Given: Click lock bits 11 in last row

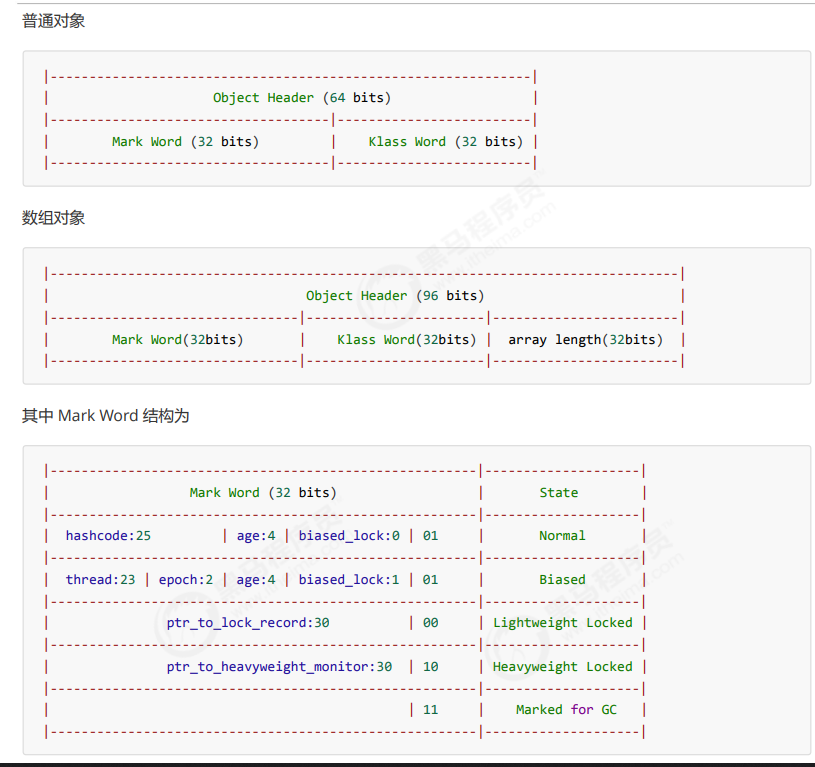Looking at the screenshot, I should tap(430, 710).
